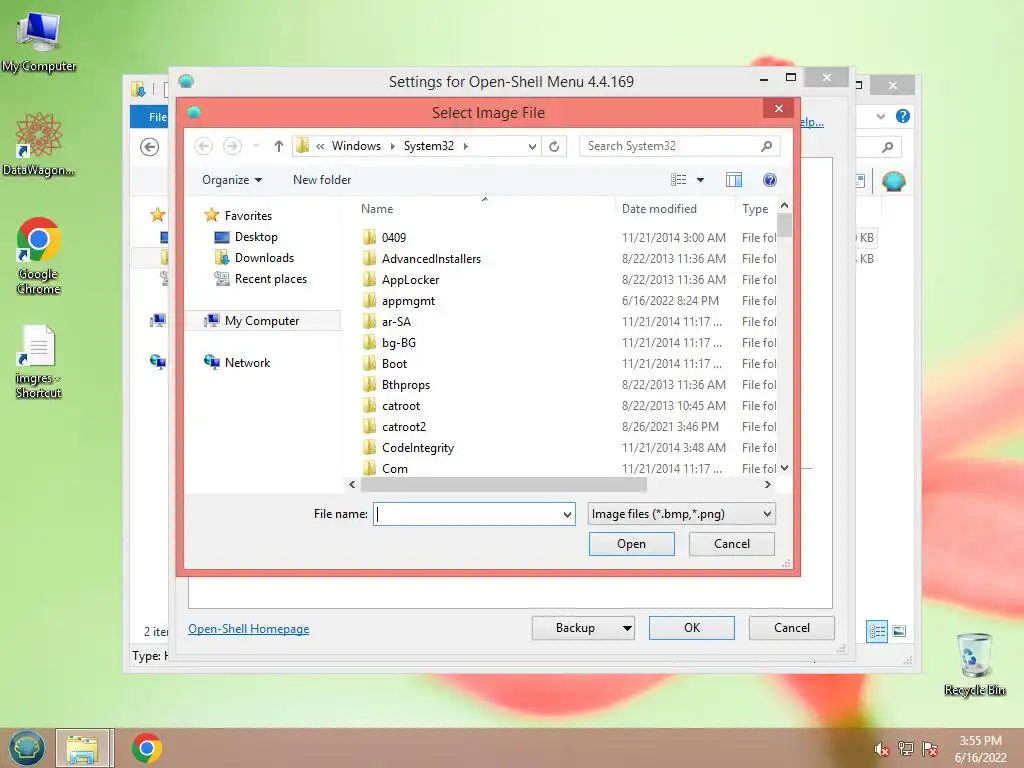This screenshot has width=1024, height=768.
Task: Click the vertical scrollbar thumb in file list
Action: click(x=784, y=225)
